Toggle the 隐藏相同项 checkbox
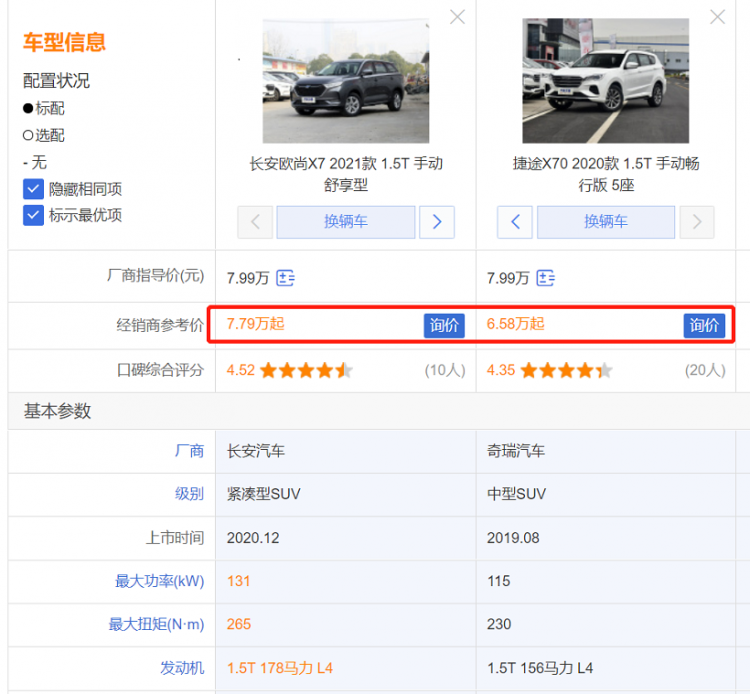This screenshot has height=694, width=750. pyautogui.click(x=33, y=189)
